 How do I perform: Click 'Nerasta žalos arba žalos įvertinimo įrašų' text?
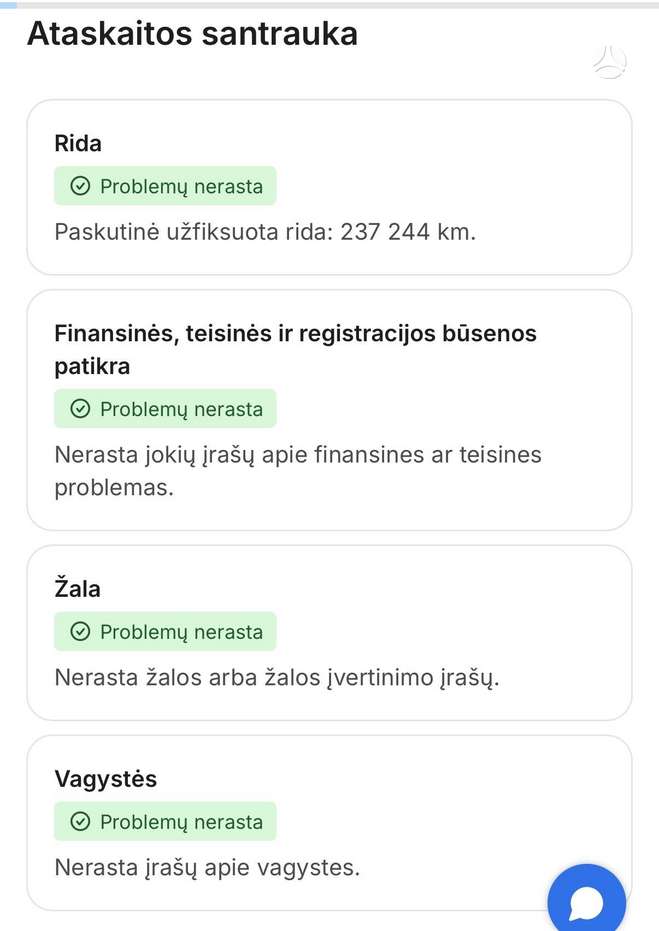pos(277,677)
